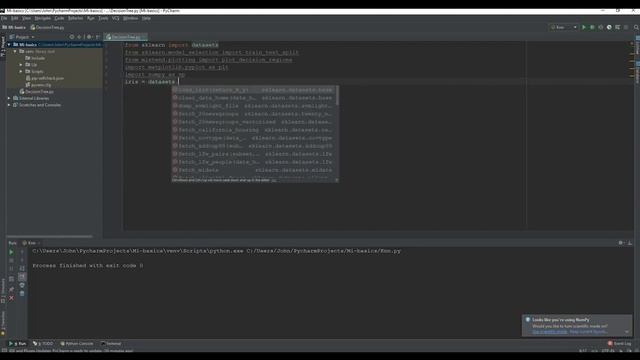Open Project panel settings gear
Screen dimensions: 640x360
[x=89, y=37]
